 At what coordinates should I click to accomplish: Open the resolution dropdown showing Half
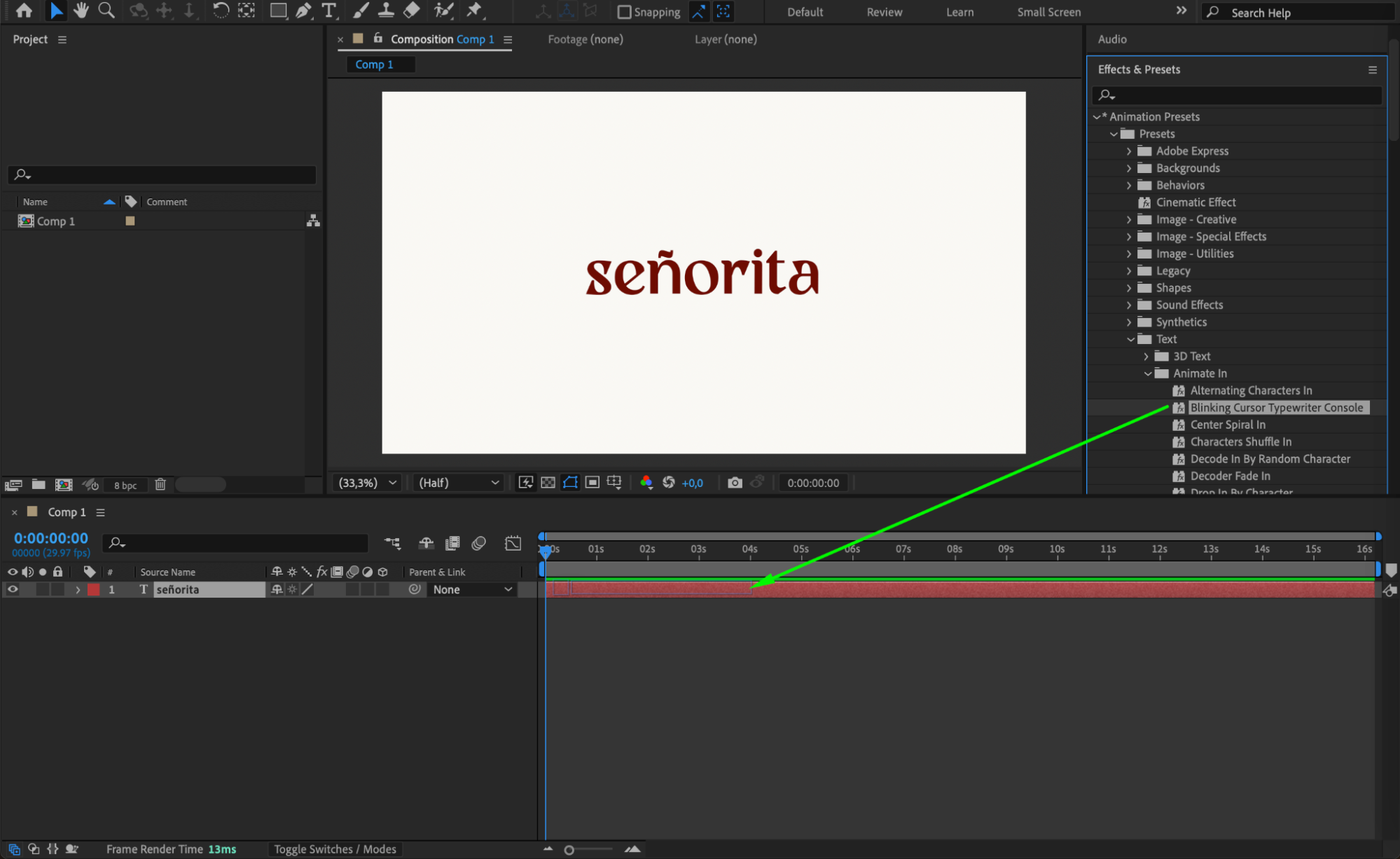[459, 483]
